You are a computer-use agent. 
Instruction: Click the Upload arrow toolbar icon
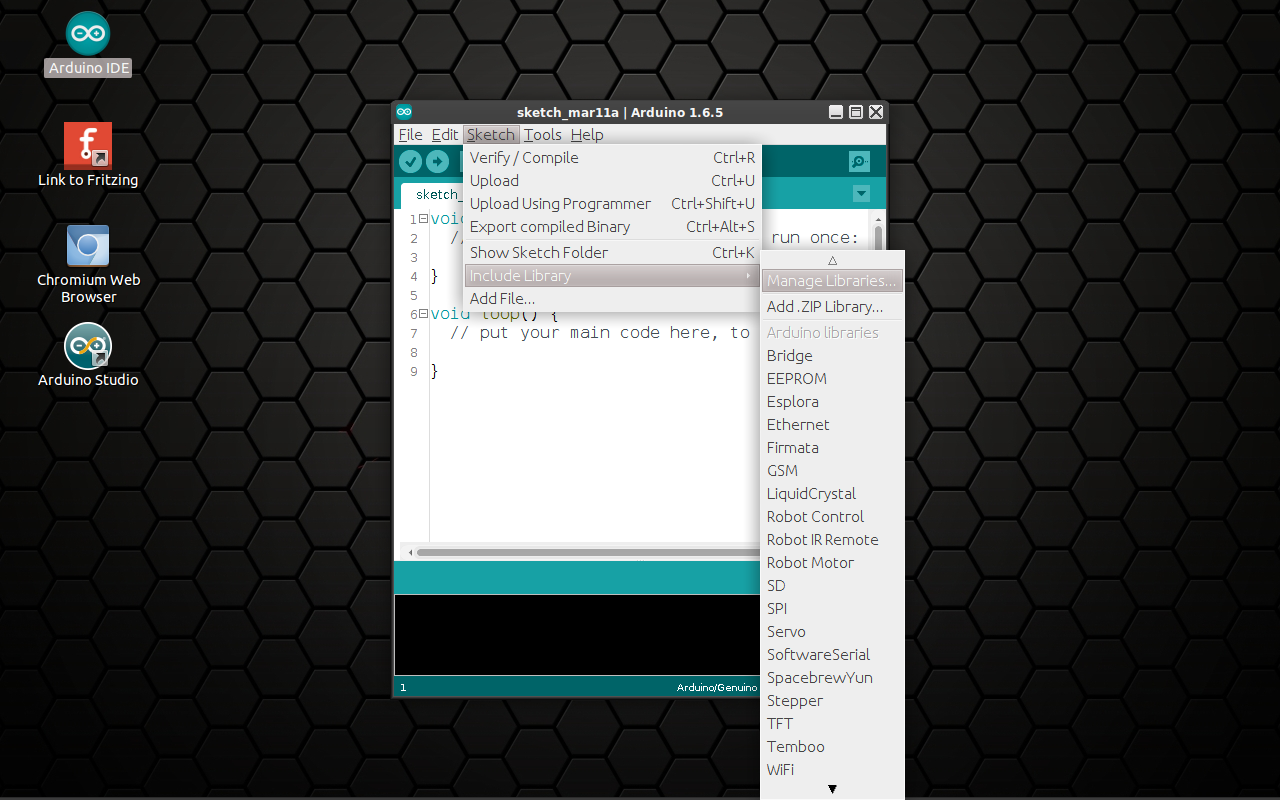[x=437, y=162]
